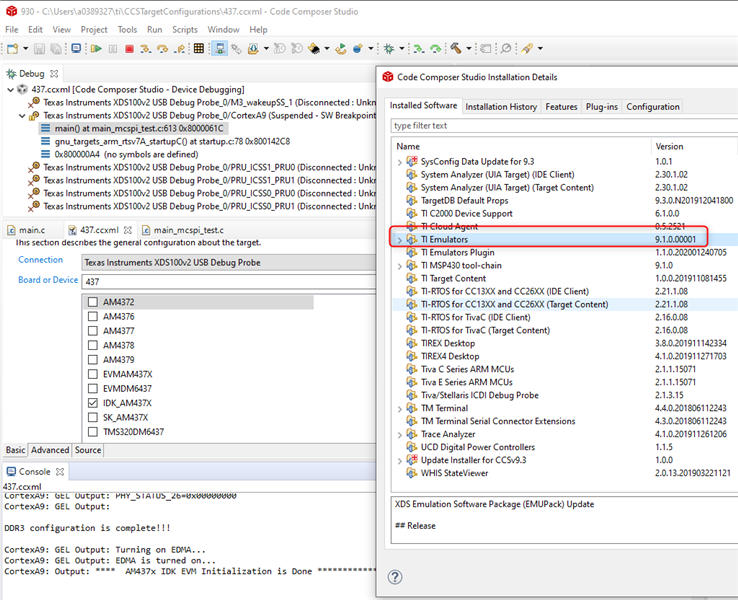Close the Debug view tab
Image resolution: width=738 pixels, height=600 pixels.
[x=54, y=74]
